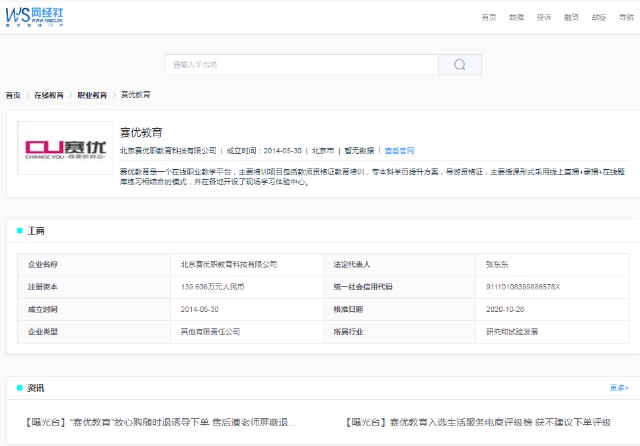Open the 投诉 nav menu item
This screenshot has height=446, width=640.
click(544, 17)
